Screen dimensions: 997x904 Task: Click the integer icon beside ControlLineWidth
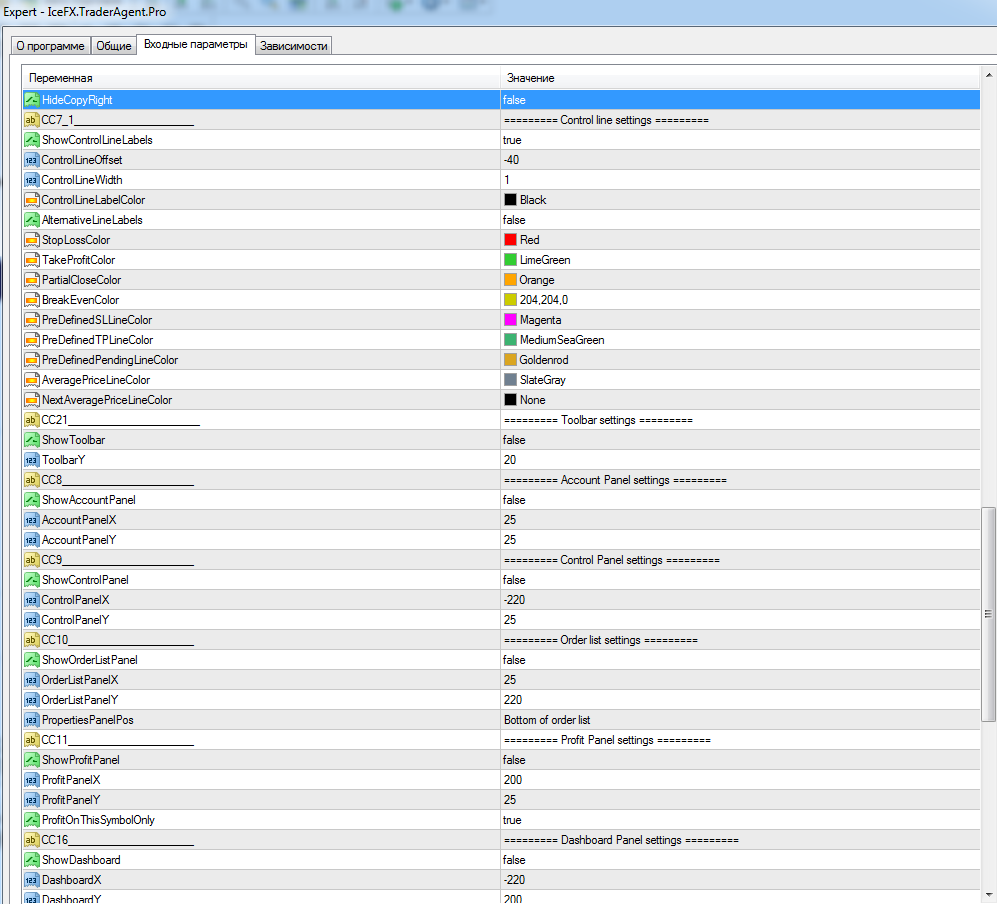[x=31, y=180]
